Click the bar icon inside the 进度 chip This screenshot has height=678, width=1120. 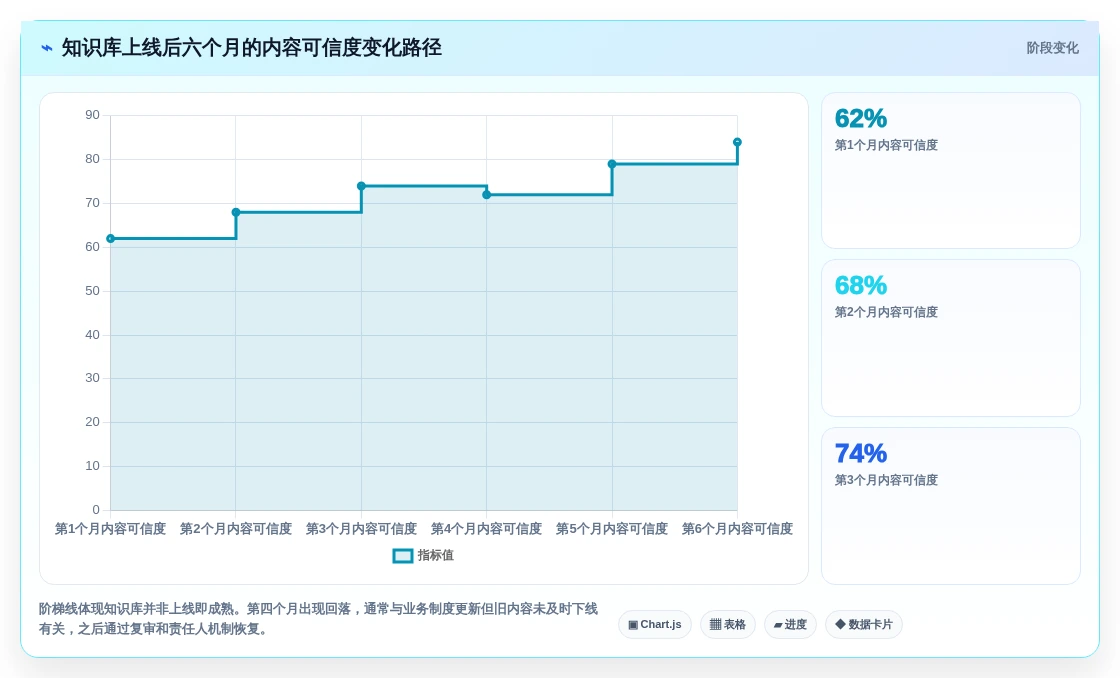(x=778, y=625)
